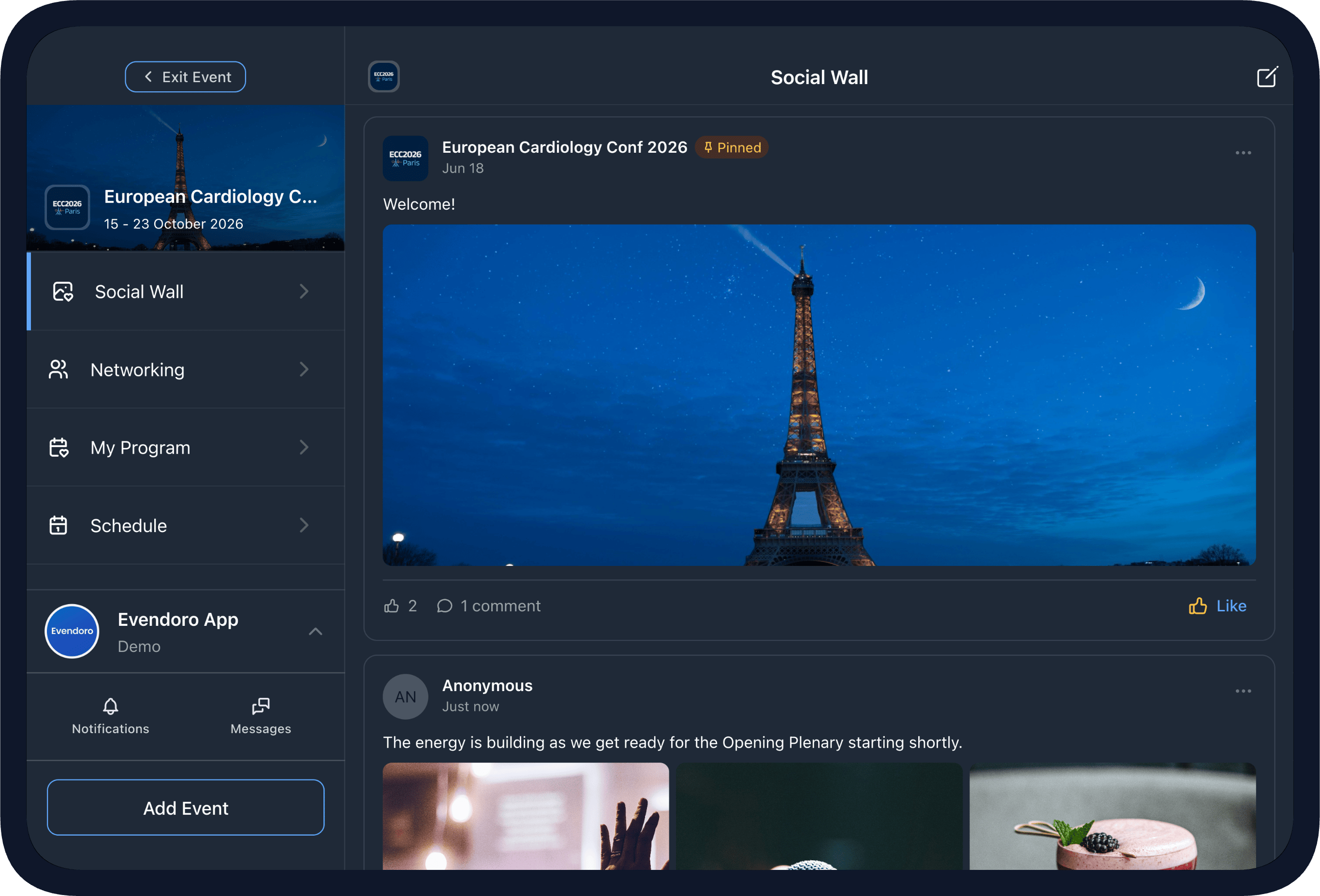Open the dark middle photo thumbnail
This screenshot has height=896, width=1320.
click(x=819, y=816)
